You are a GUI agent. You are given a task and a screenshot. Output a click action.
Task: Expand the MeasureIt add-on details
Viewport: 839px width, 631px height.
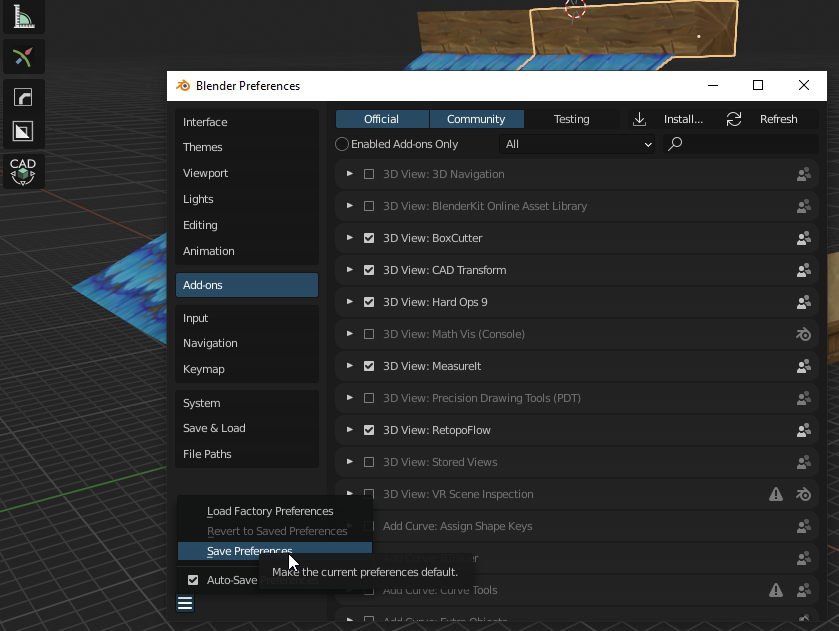(x=349, y=366)
